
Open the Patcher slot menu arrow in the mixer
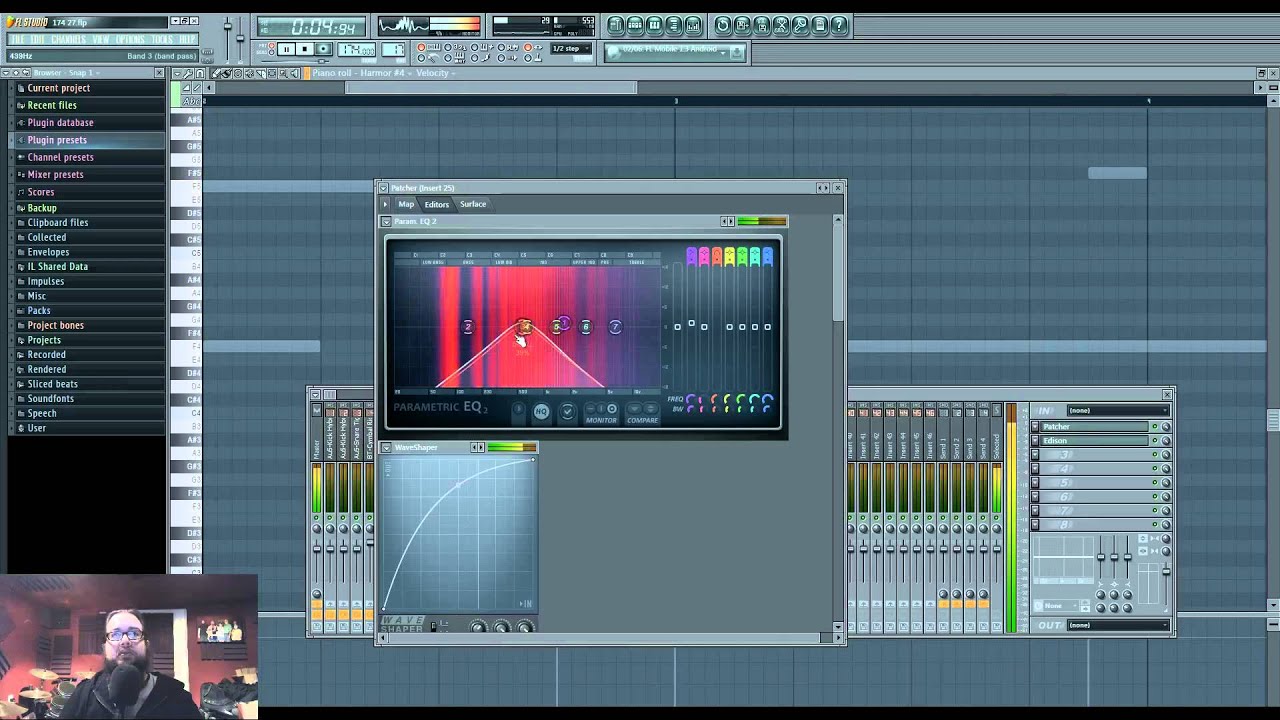coord(1035,427)
